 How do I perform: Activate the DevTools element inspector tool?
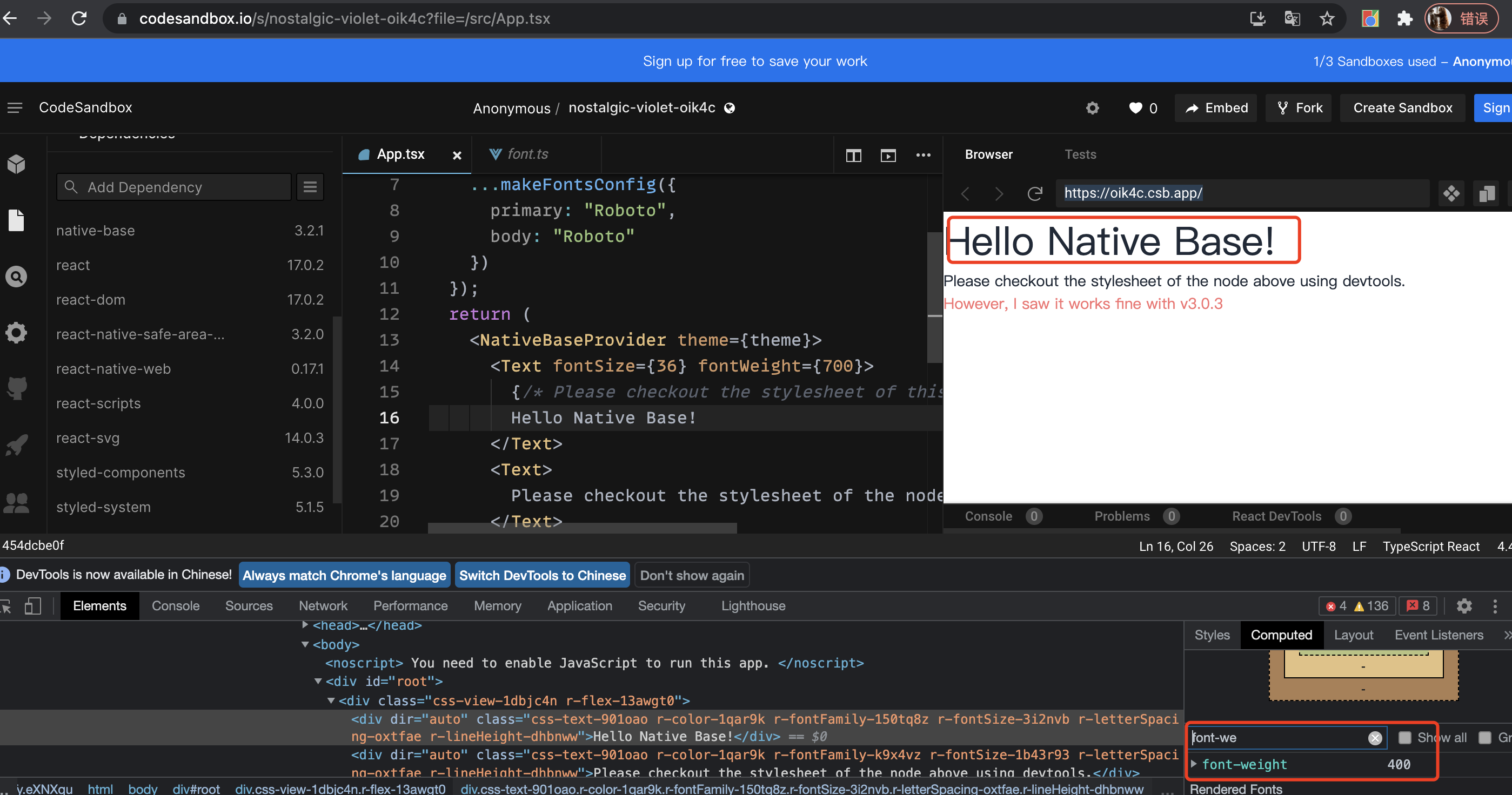click(7, 605)
